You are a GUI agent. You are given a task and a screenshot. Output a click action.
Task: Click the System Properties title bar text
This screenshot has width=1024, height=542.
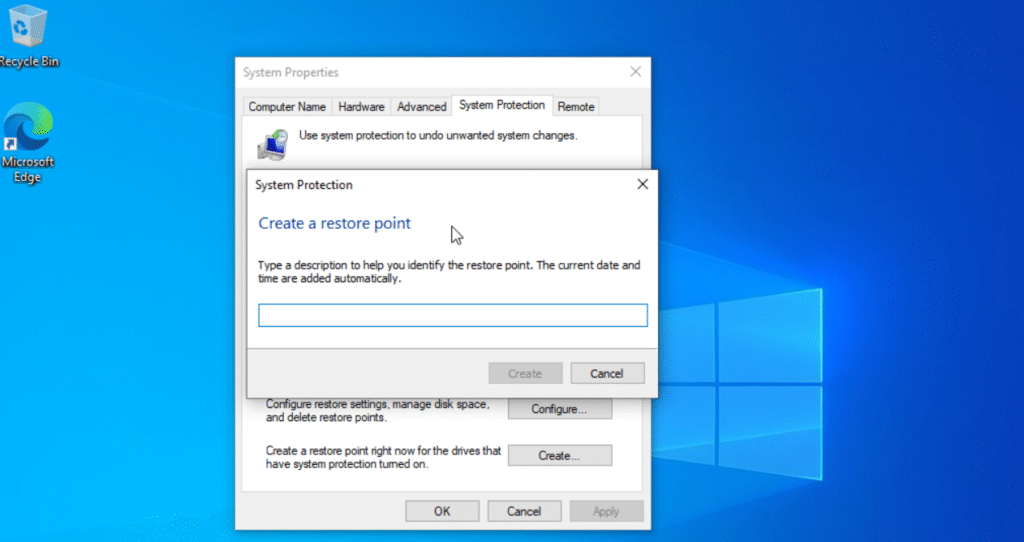pos(291,72)
